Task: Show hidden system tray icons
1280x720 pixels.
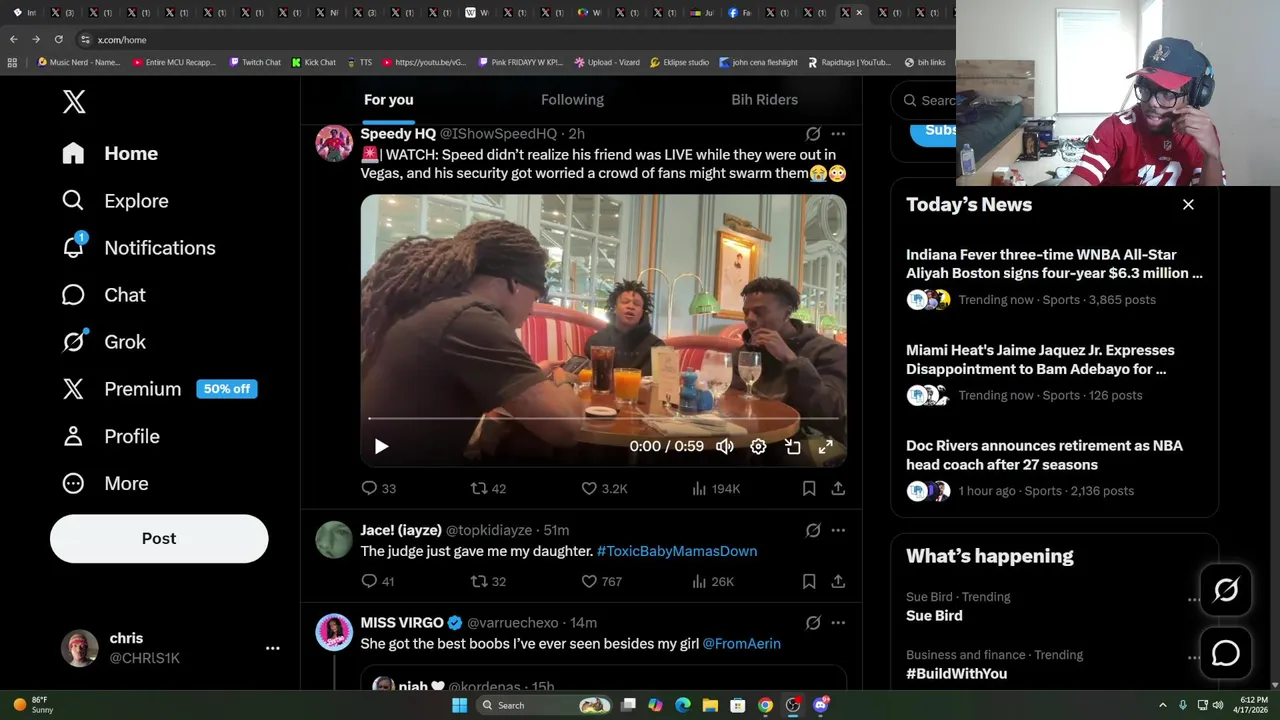Action: [x=1162, y=705]
